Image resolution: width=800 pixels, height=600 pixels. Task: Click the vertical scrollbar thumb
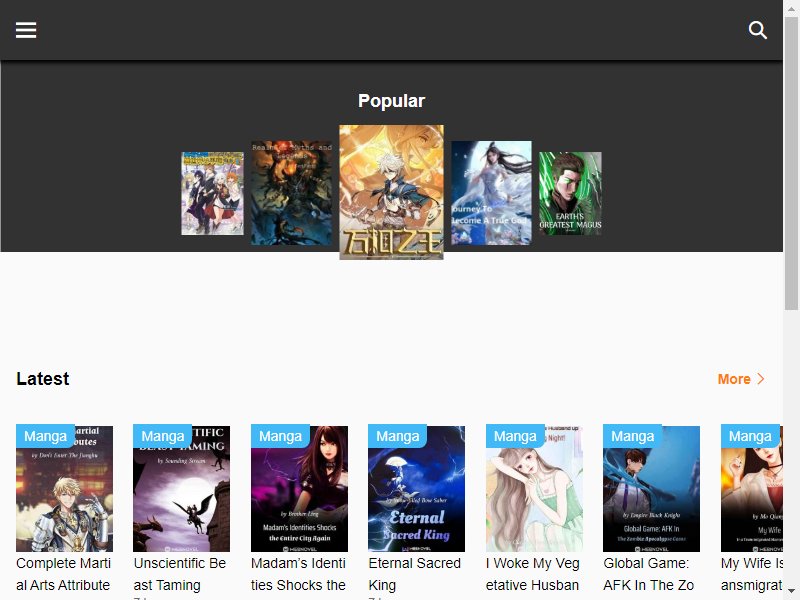pos(791,163)
